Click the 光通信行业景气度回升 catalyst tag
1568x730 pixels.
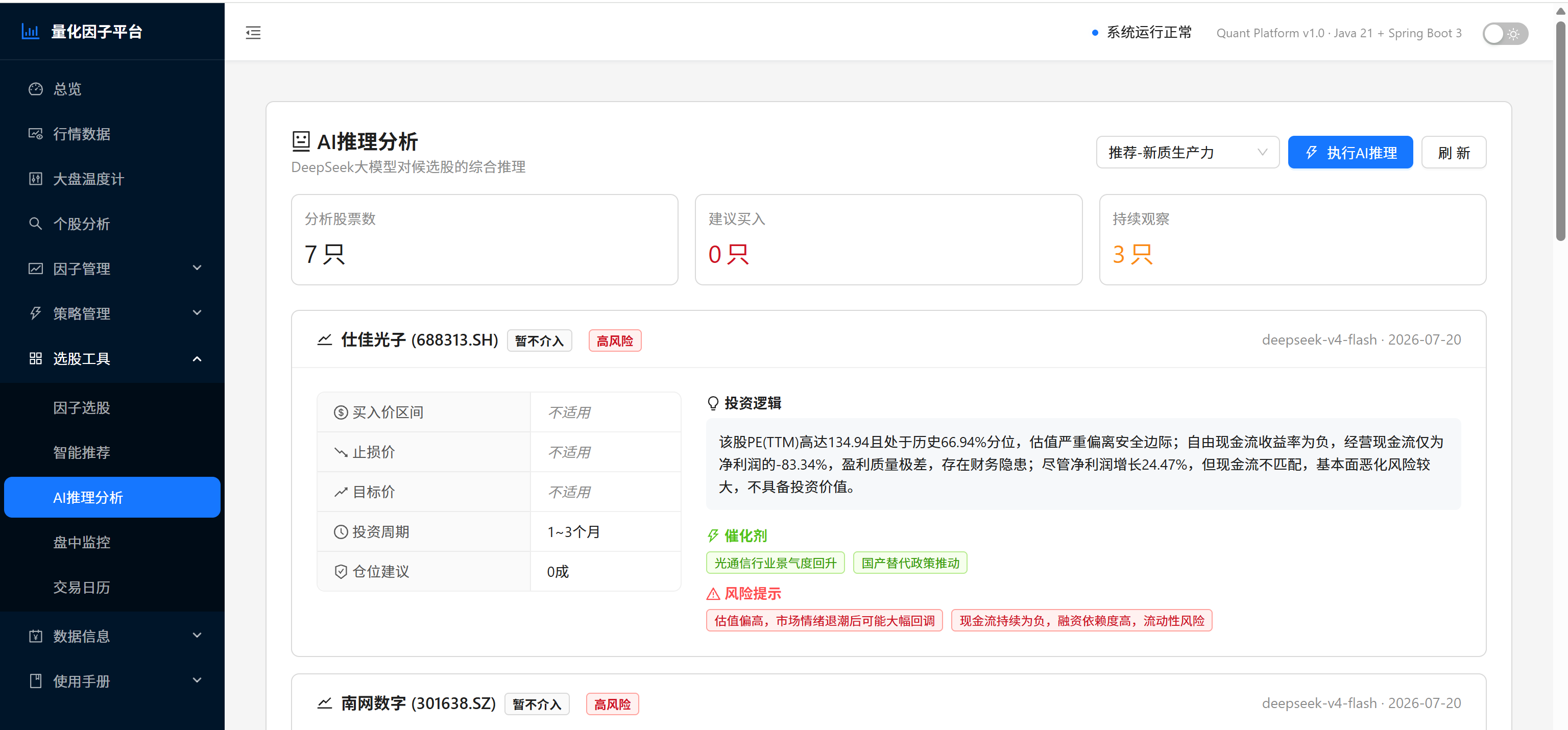click(775, 563)
